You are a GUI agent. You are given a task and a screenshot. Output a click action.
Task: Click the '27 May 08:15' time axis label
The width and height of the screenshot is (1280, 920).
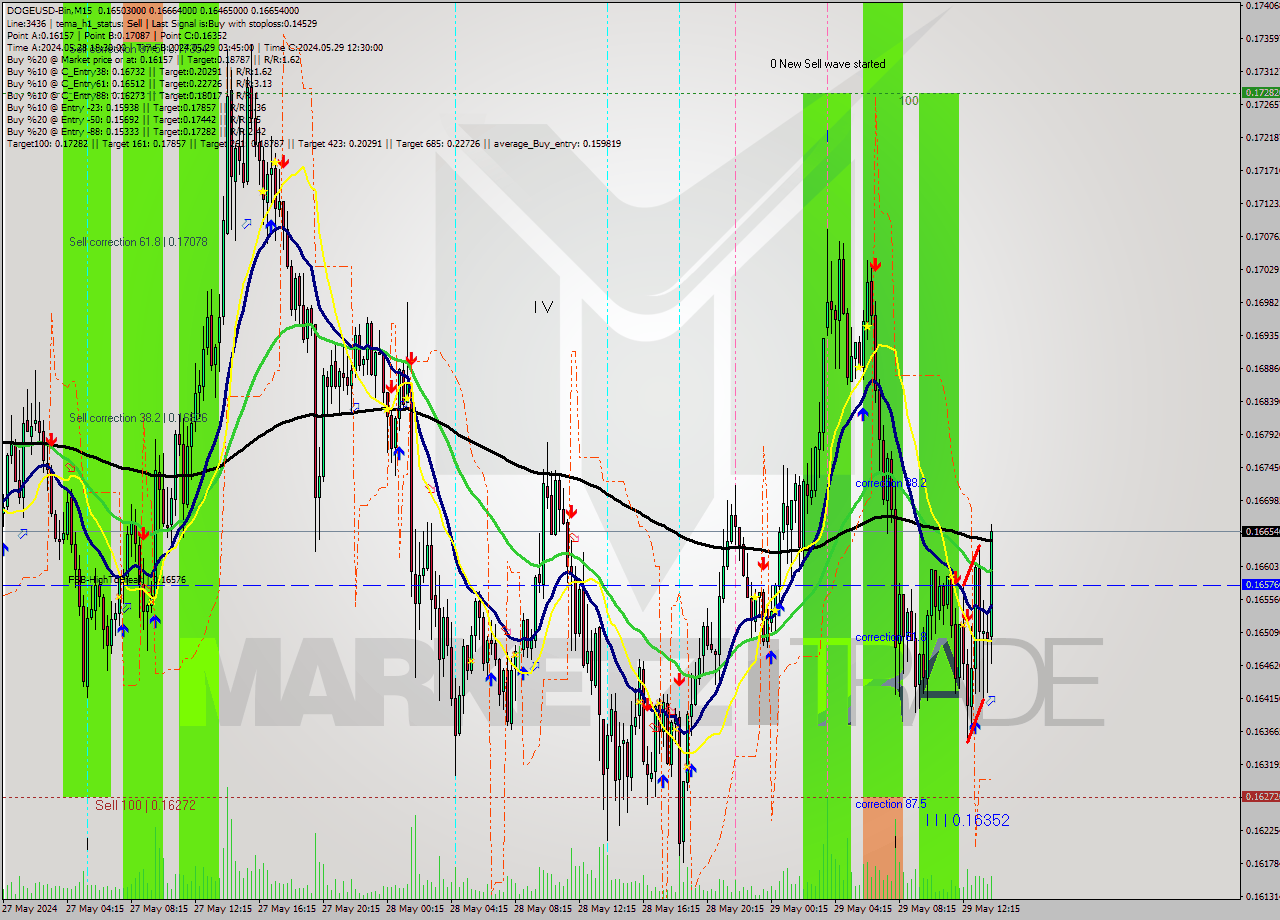click(x=159, y=909)
